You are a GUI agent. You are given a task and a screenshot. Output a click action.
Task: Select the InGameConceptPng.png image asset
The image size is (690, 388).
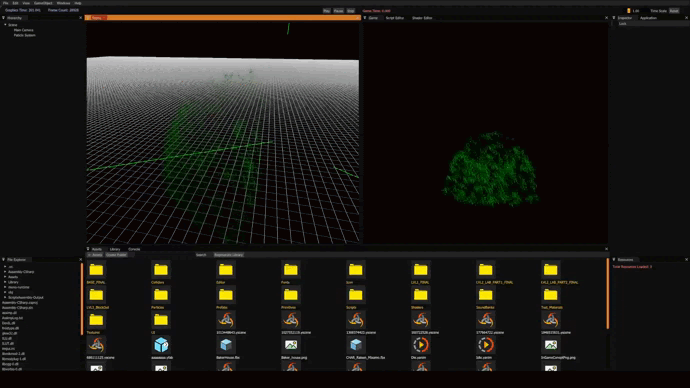pyautogui.click(x=551, y=345)
